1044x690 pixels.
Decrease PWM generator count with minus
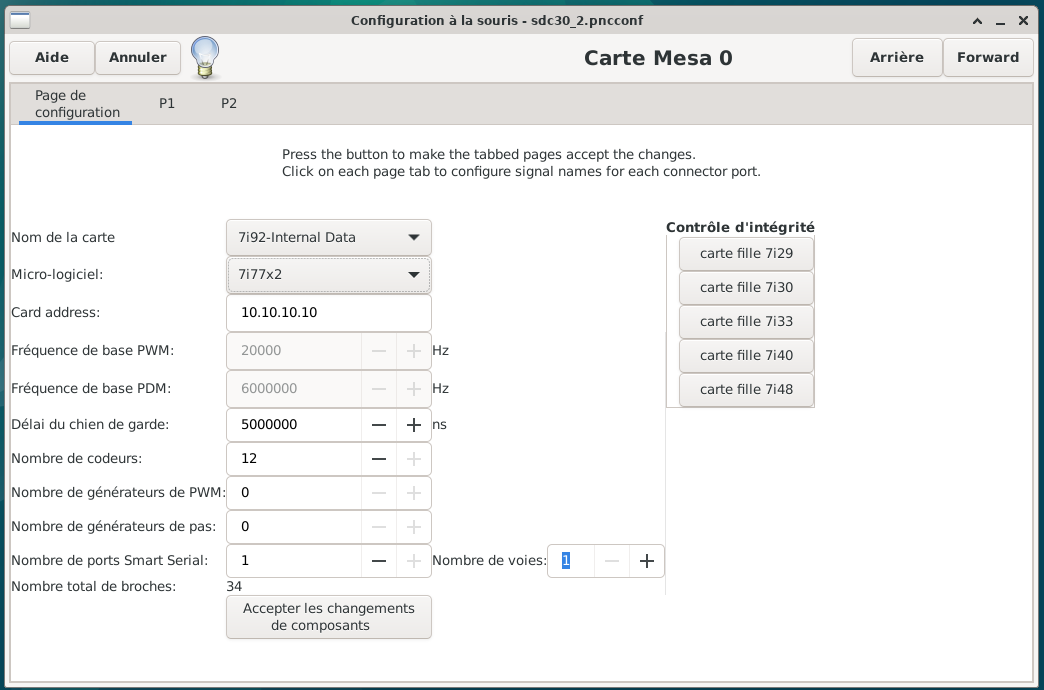tap(379, 493)
